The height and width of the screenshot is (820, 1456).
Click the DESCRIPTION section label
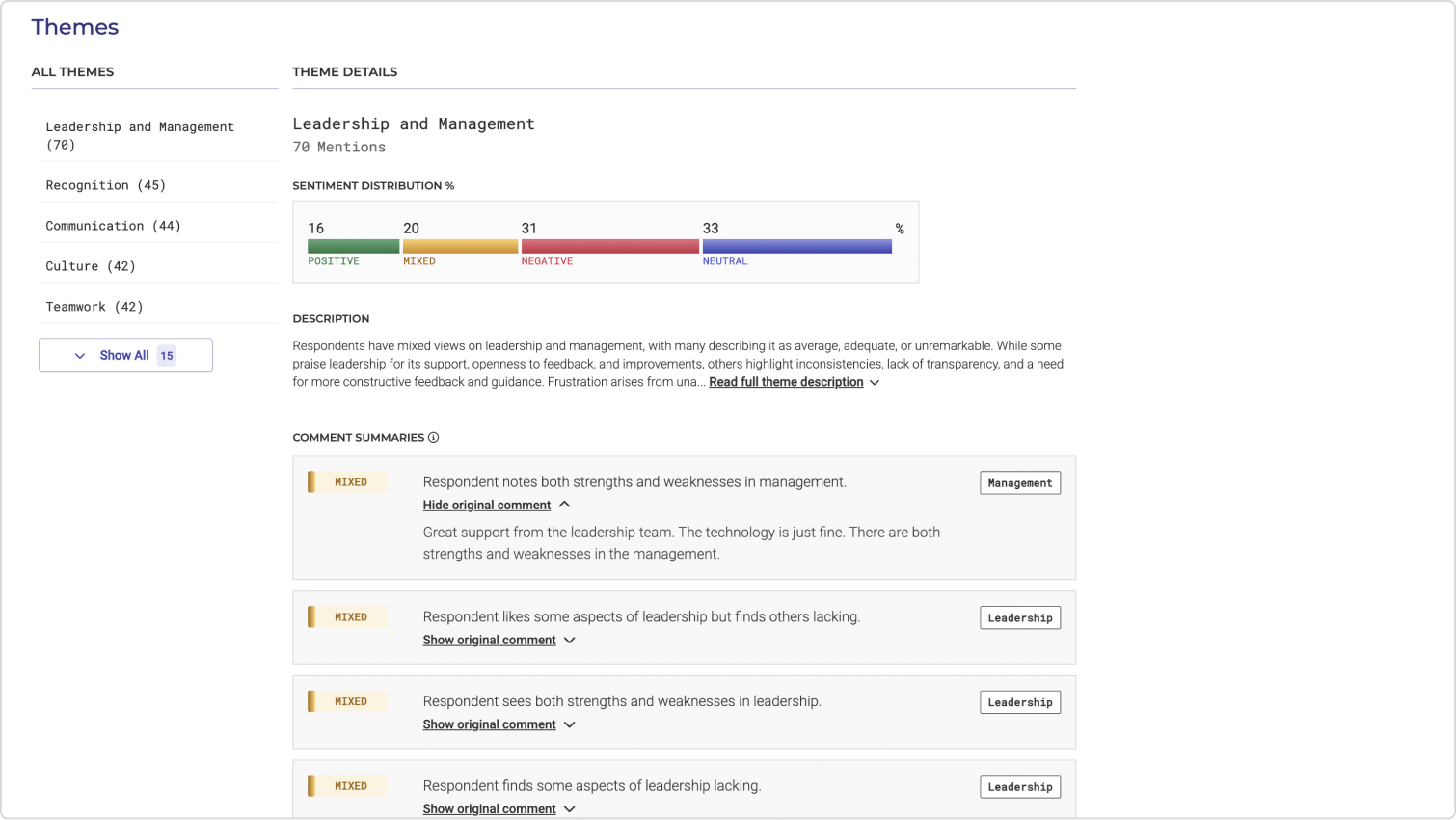pyautogui.click(x=331, y=319)
